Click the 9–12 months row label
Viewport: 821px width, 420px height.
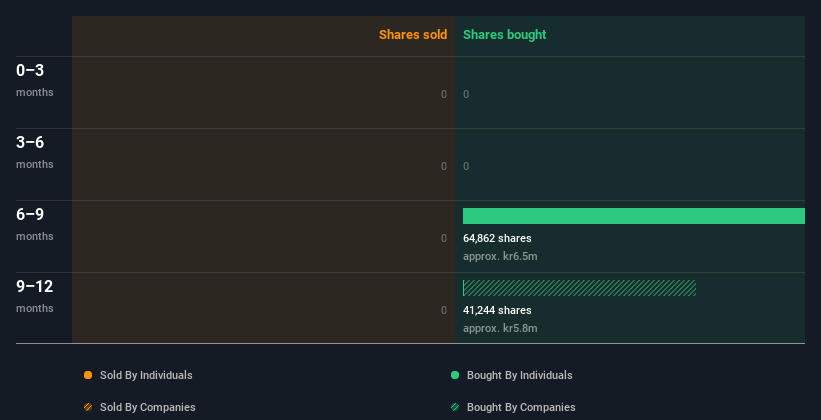click(35, 296)
